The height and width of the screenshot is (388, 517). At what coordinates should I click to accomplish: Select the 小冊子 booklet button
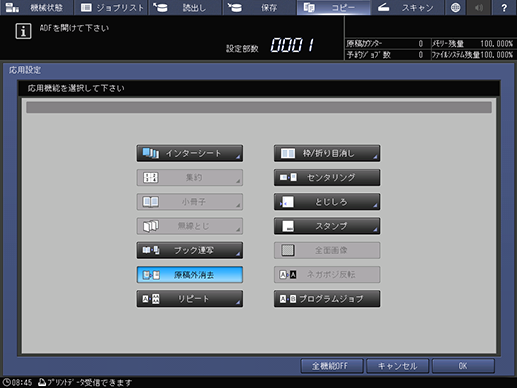[190, 202]
